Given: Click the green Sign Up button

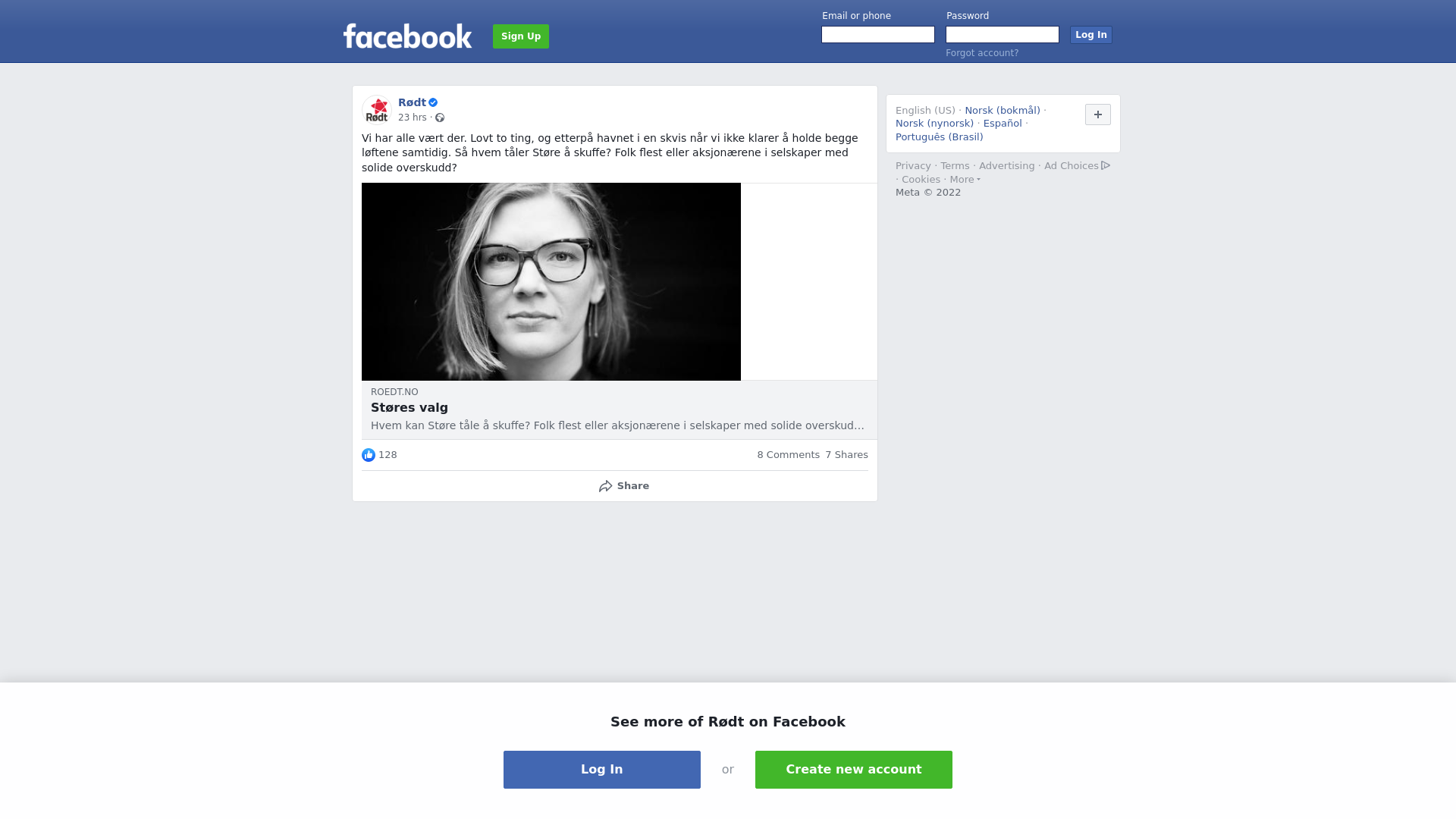Looking at the screenshot, I should click(x=521, y=36).
